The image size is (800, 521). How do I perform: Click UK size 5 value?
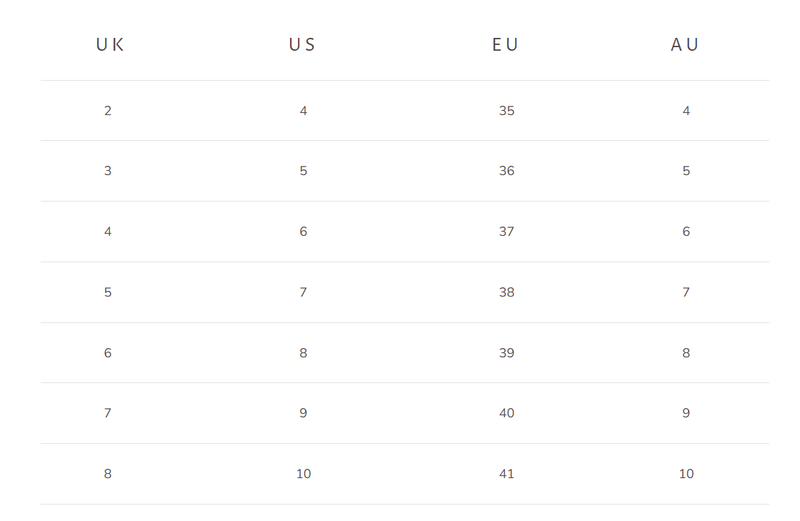(108, 293)
